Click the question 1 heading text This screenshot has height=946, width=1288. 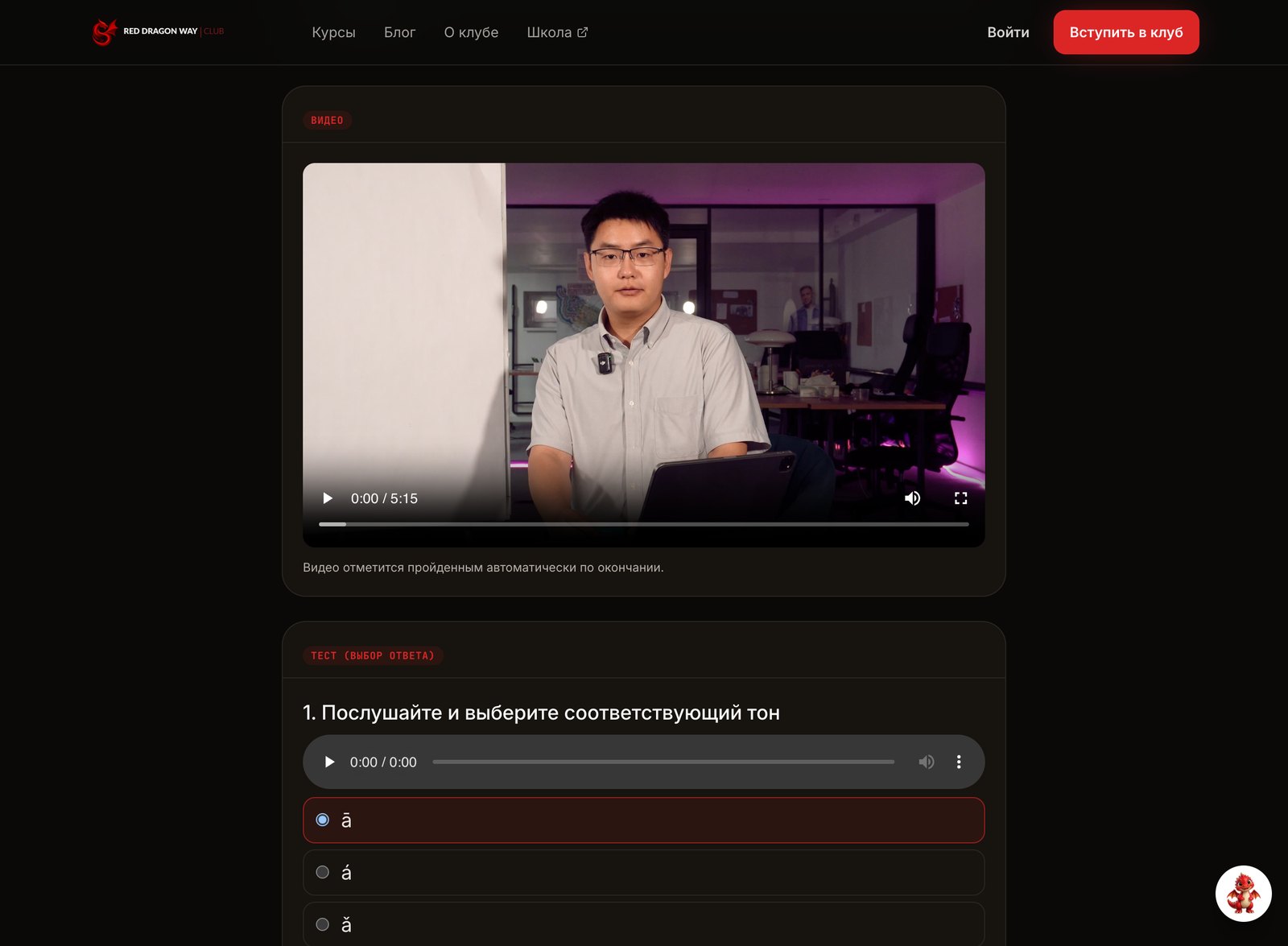tap(541, 713)
